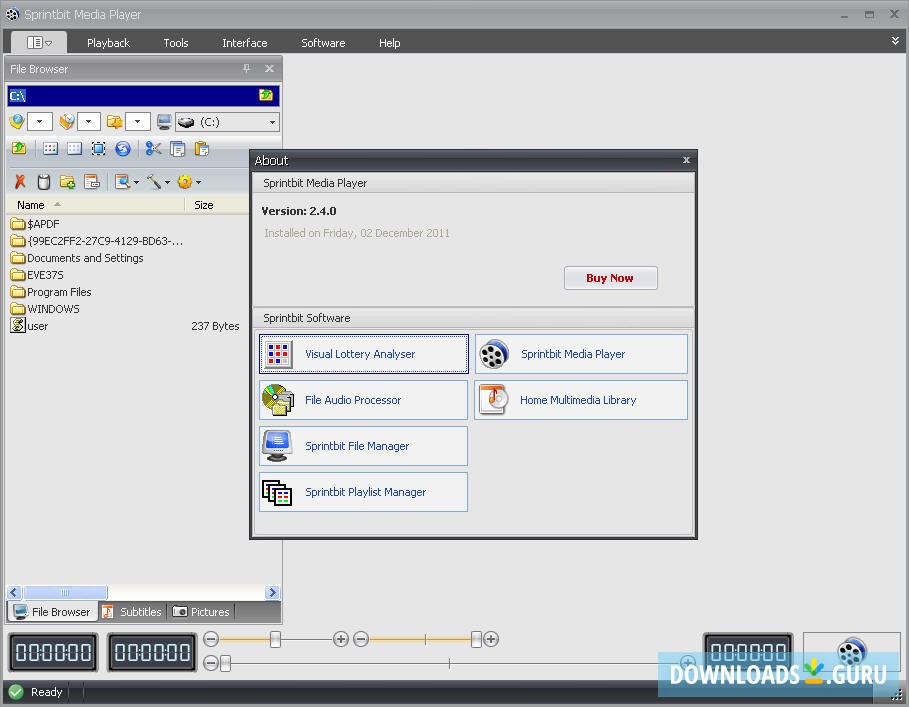Expand the ribbon with the double chevron
The image size is (909, 707).
(x=895, y=41)
